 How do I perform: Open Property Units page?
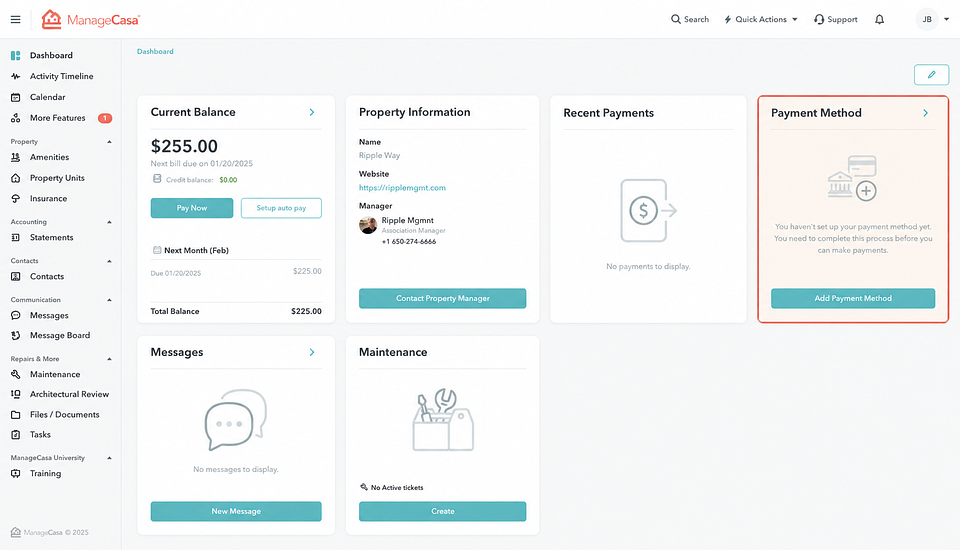pos(57,178)
